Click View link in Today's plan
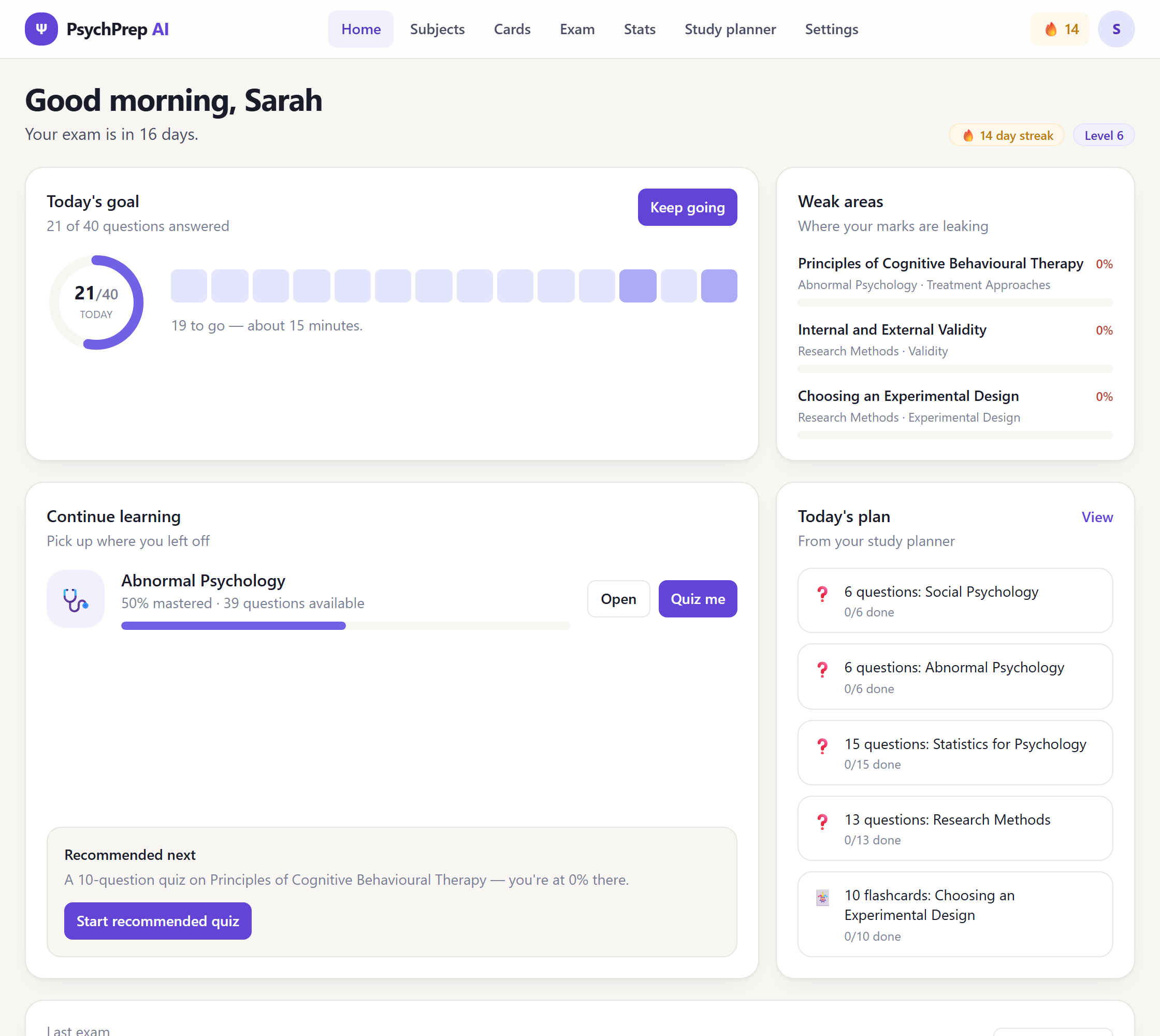Viewport: 1160px width, 1036px height. coord(1097,517)
